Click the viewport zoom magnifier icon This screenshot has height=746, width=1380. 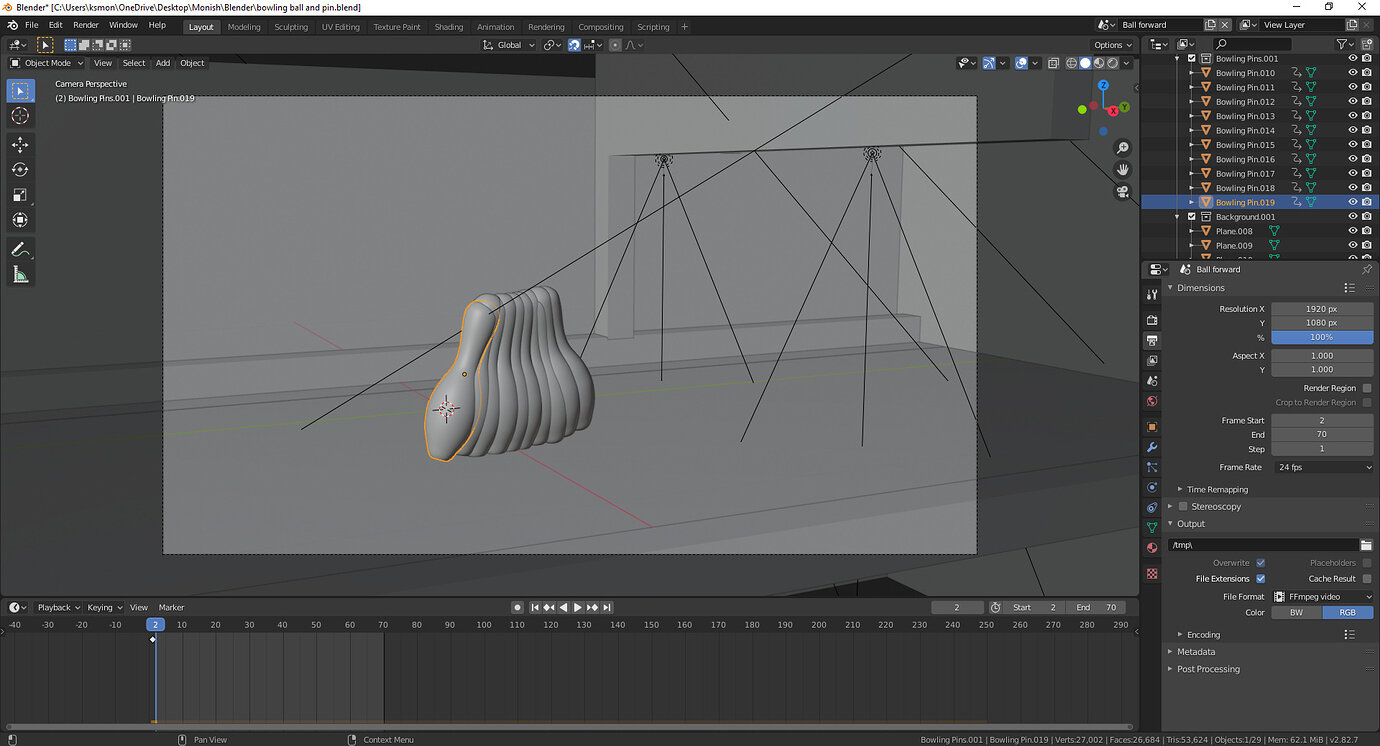[x=1123, y=148]
